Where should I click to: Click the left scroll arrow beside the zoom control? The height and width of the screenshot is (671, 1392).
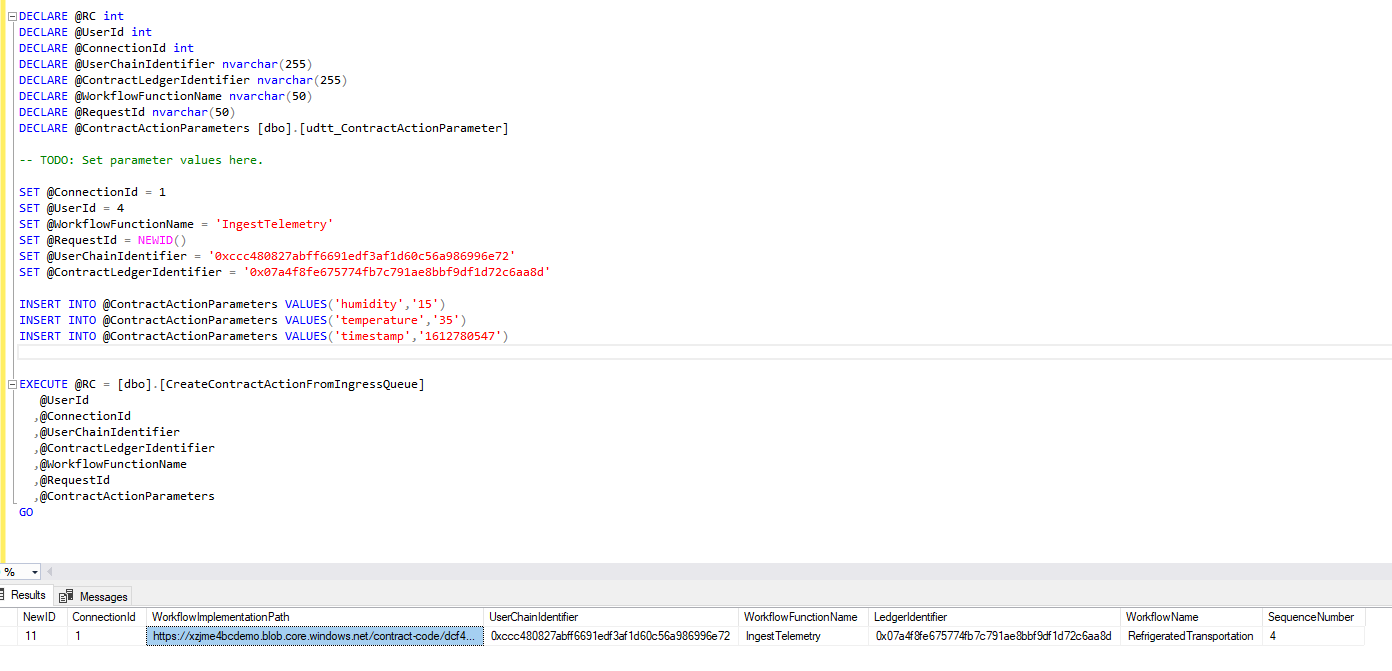(x=50, y=571)
